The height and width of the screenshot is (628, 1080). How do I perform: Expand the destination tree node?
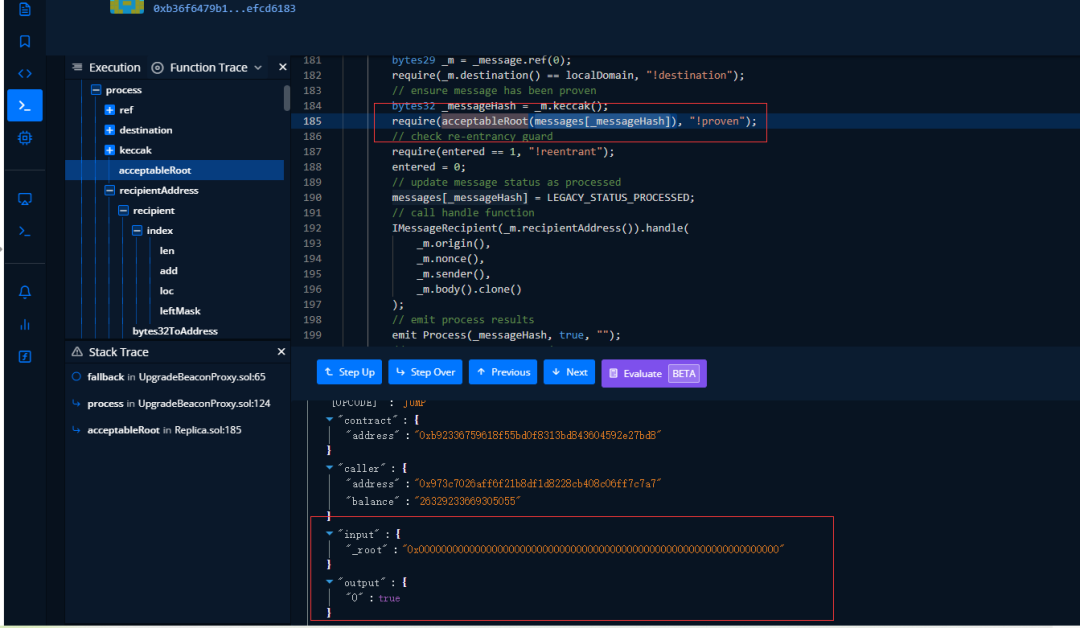(110, 130)
